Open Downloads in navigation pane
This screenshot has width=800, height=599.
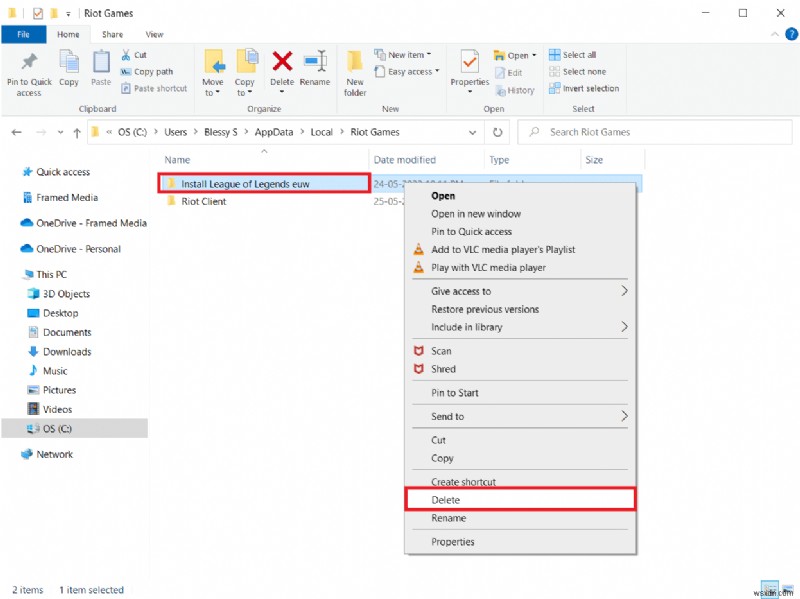[67, 352]
